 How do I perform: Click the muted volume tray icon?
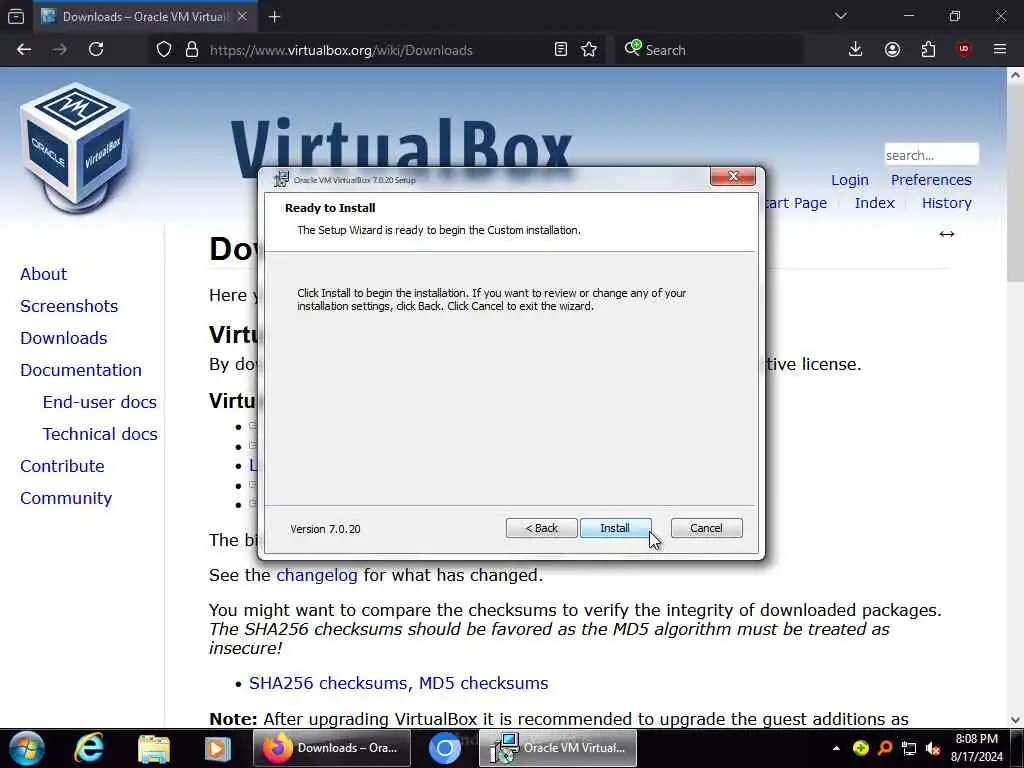coord(933,748)
